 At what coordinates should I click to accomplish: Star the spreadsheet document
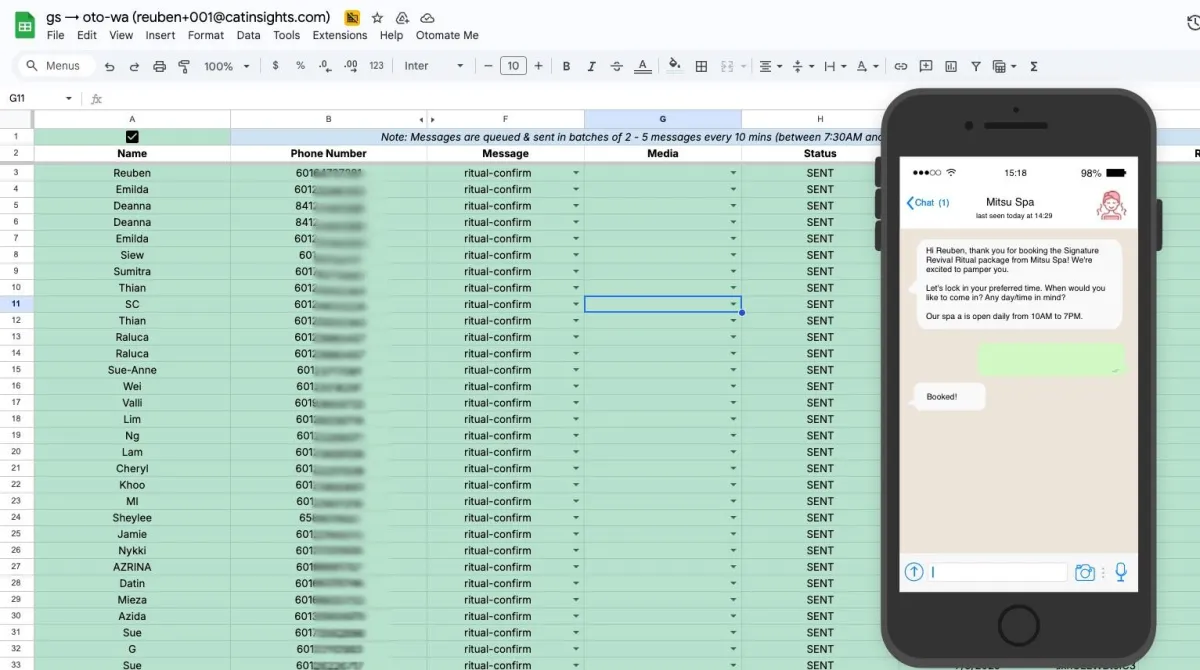pyautogui.click(x=377, y=18)
